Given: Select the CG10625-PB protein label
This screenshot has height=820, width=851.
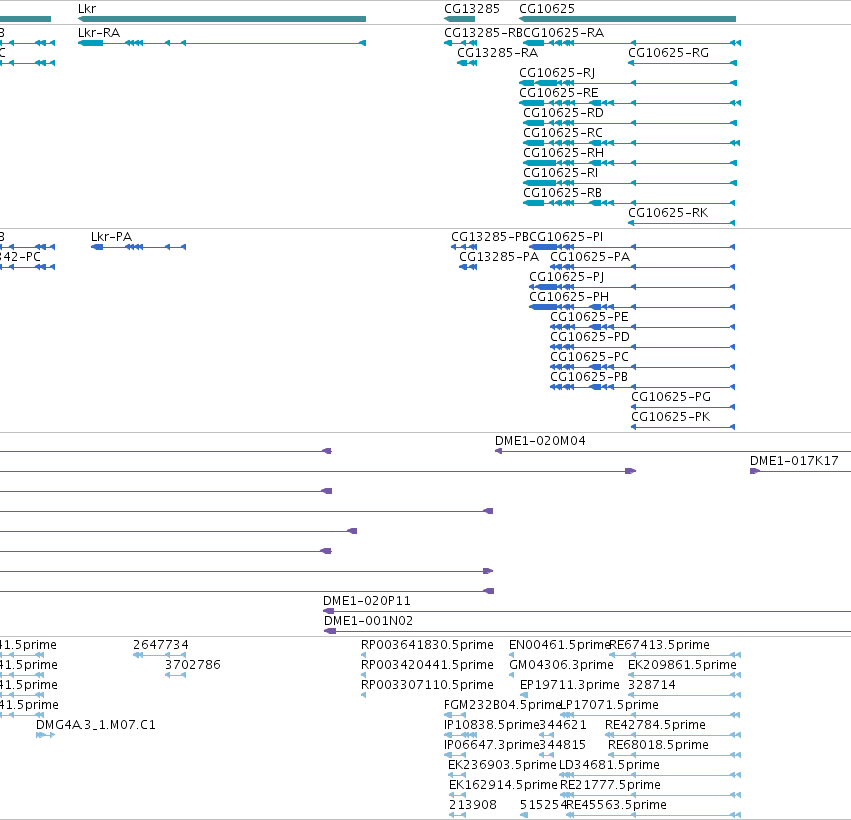Looking at the screenshot, I should pyautogui.click(x=589, y=377).
